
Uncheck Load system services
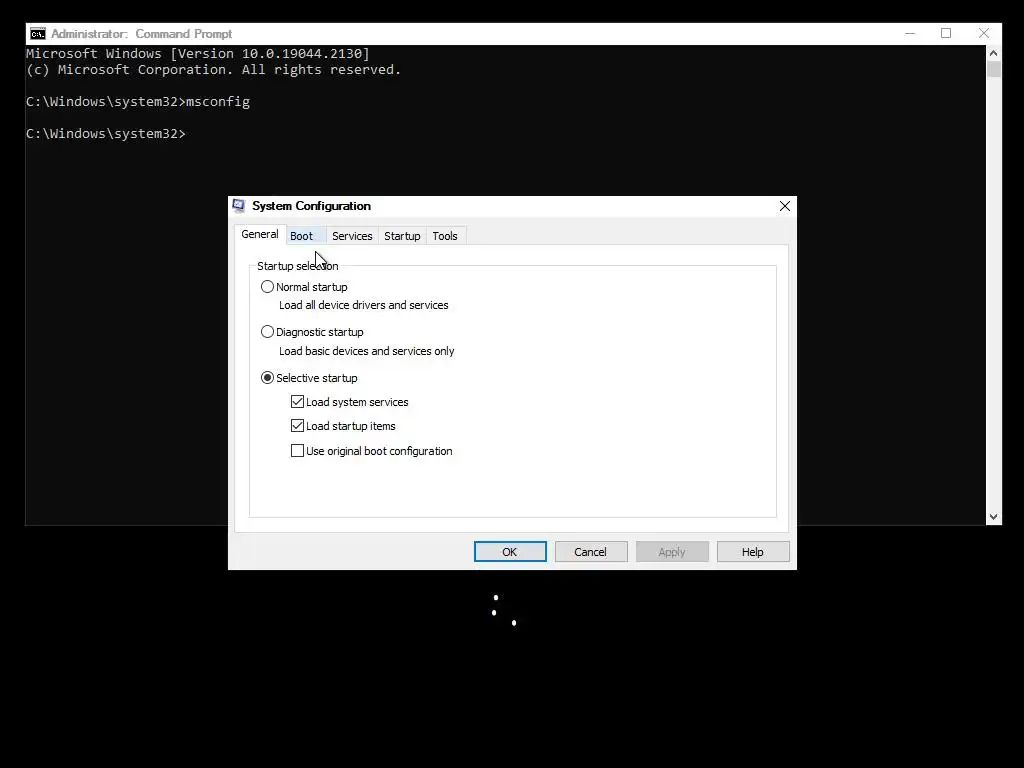tap(297, 402)
